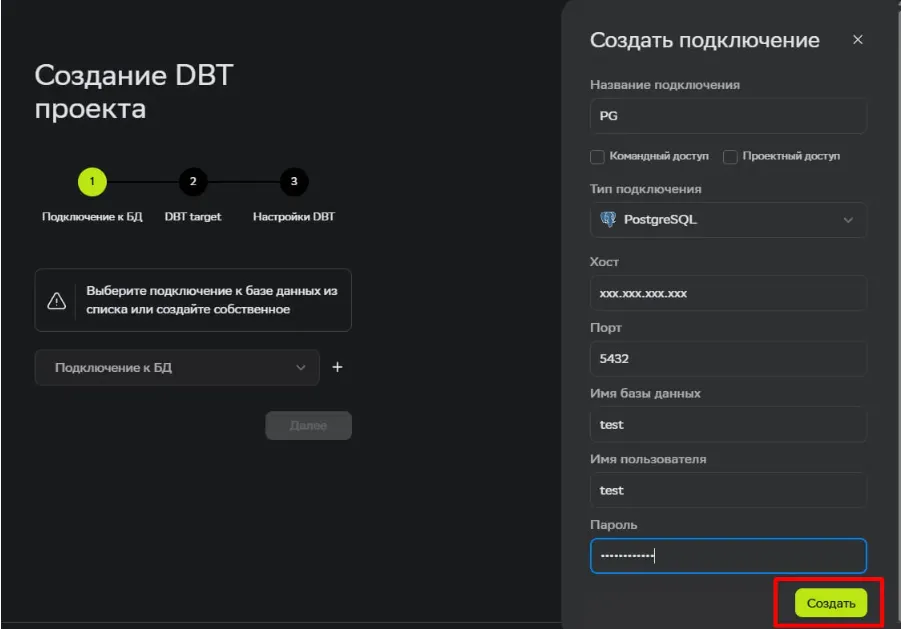Image resolution: width=901 pixels, height=629 pixels.
Task: Enable the Командный доступ checkbox
Action: (597, 156)
